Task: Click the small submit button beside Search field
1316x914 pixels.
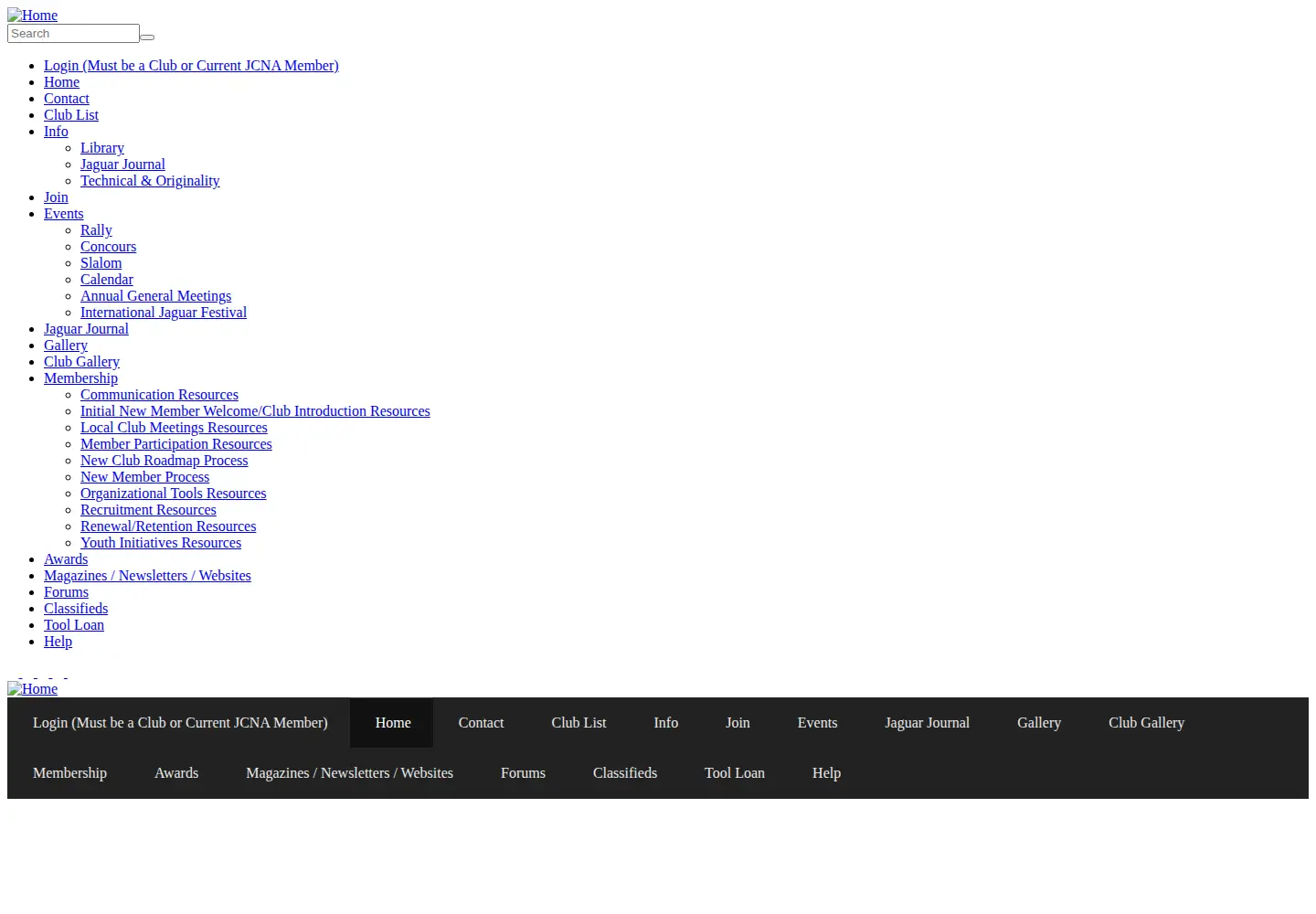Action: (147, 37)
